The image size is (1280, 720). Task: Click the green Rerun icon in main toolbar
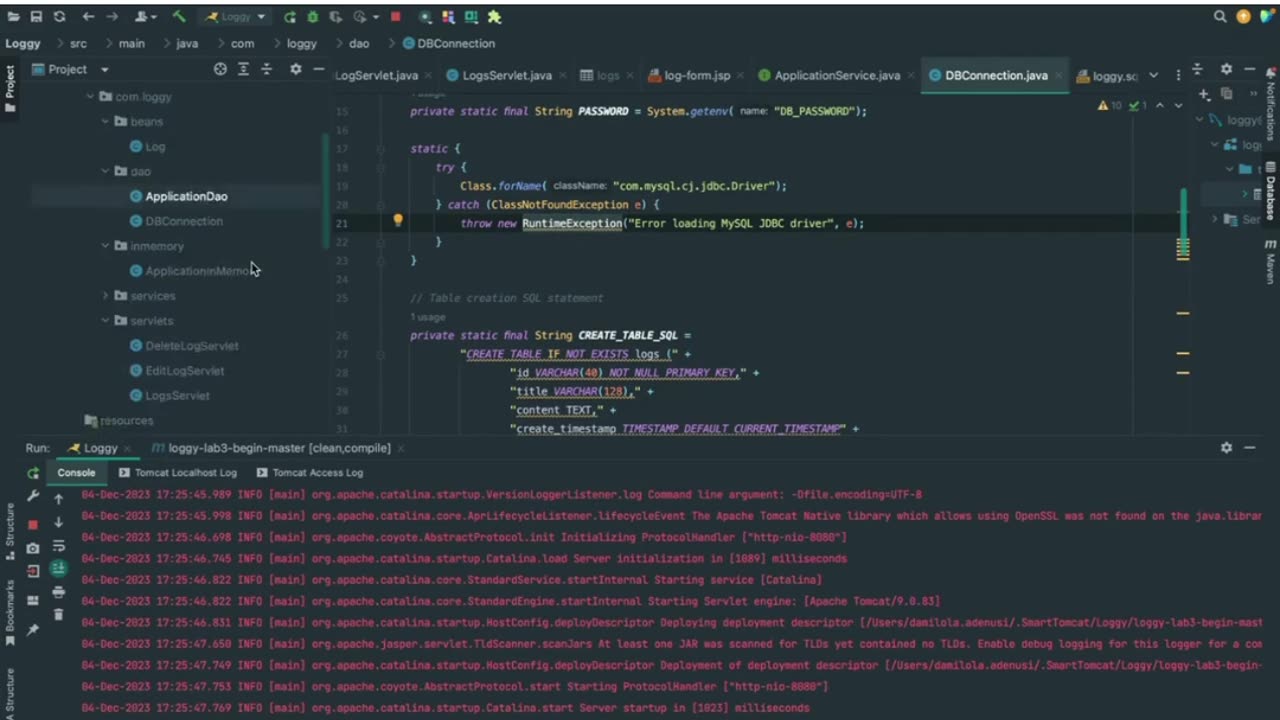pos(290,17)
